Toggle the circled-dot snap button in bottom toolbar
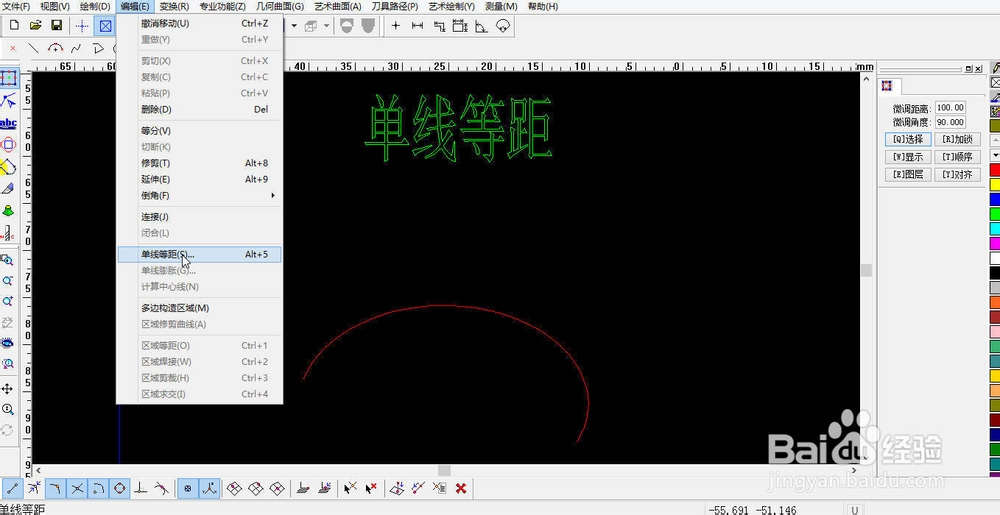The height and width of the screenshot is (515, 1000). pos(188,489)
